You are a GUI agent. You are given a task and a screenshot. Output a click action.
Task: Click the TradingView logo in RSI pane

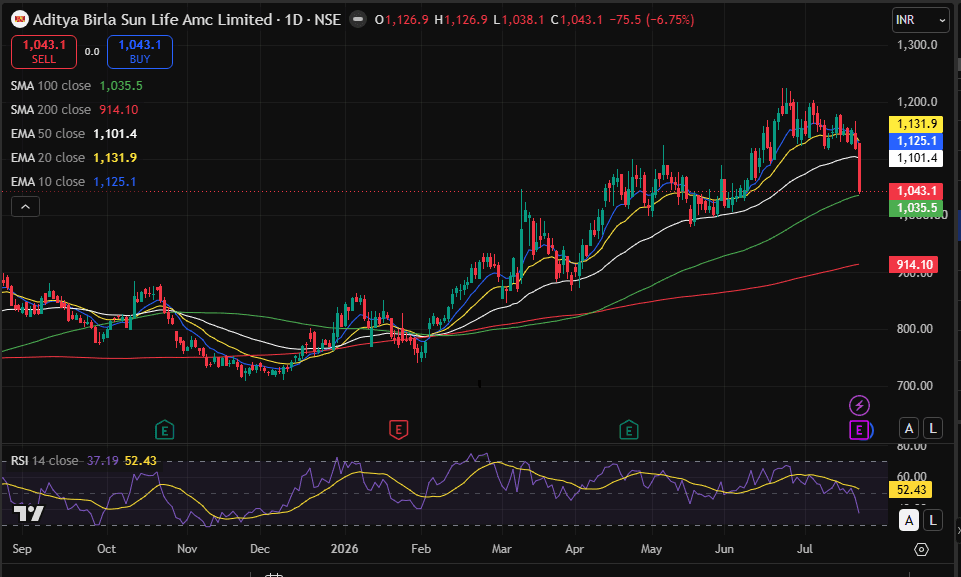[x=28, y=513]
